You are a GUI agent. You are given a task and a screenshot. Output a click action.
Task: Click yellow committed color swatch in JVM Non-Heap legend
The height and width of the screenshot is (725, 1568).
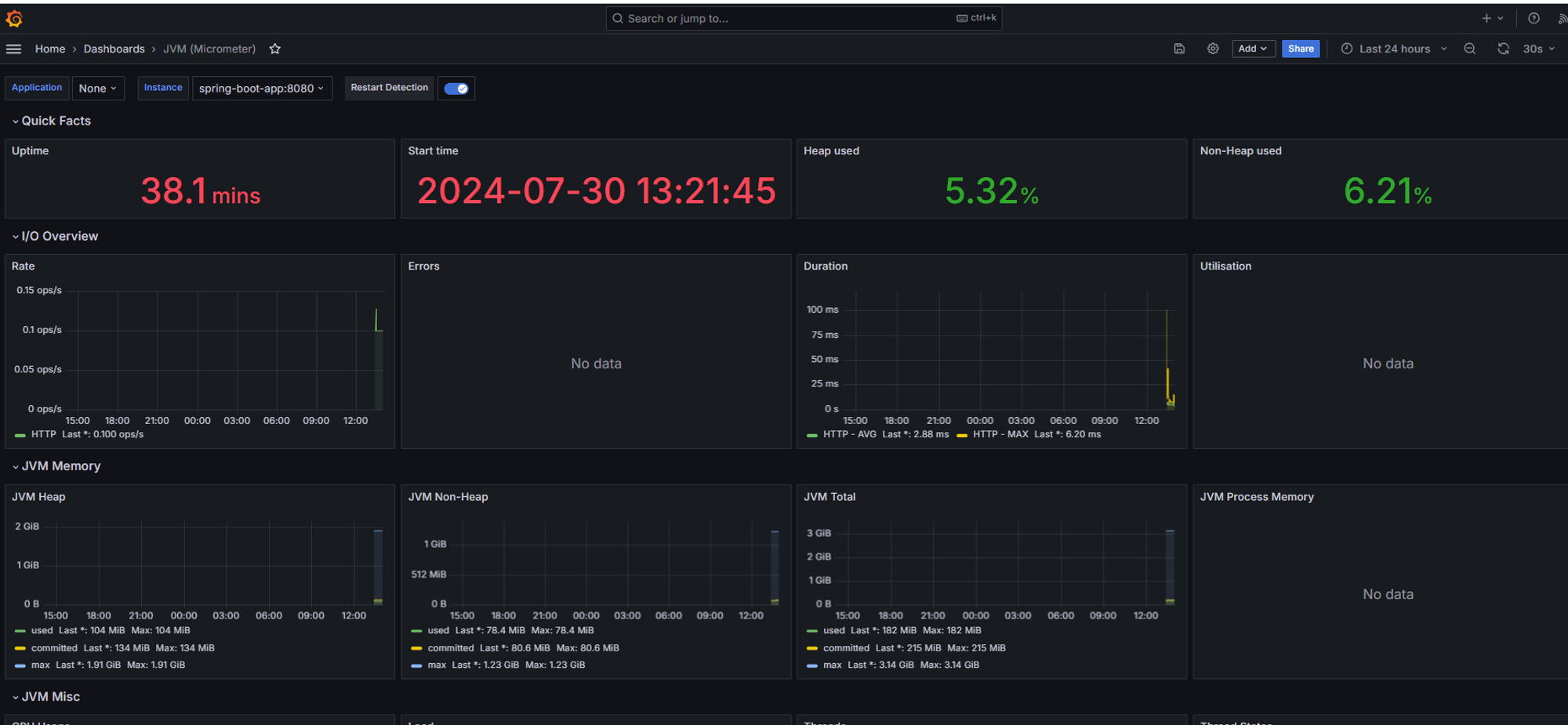tap(416, 648)
